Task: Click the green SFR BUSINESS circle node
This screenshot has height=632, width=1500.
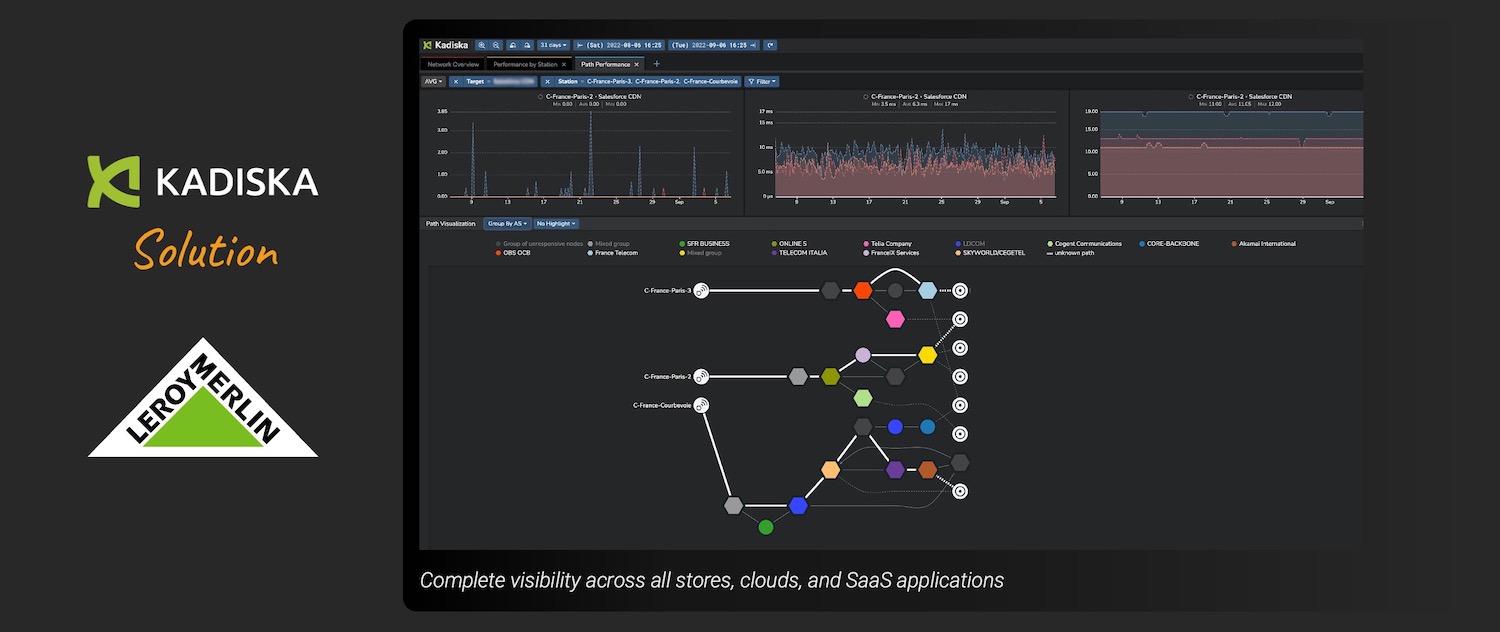Action: 765,526
